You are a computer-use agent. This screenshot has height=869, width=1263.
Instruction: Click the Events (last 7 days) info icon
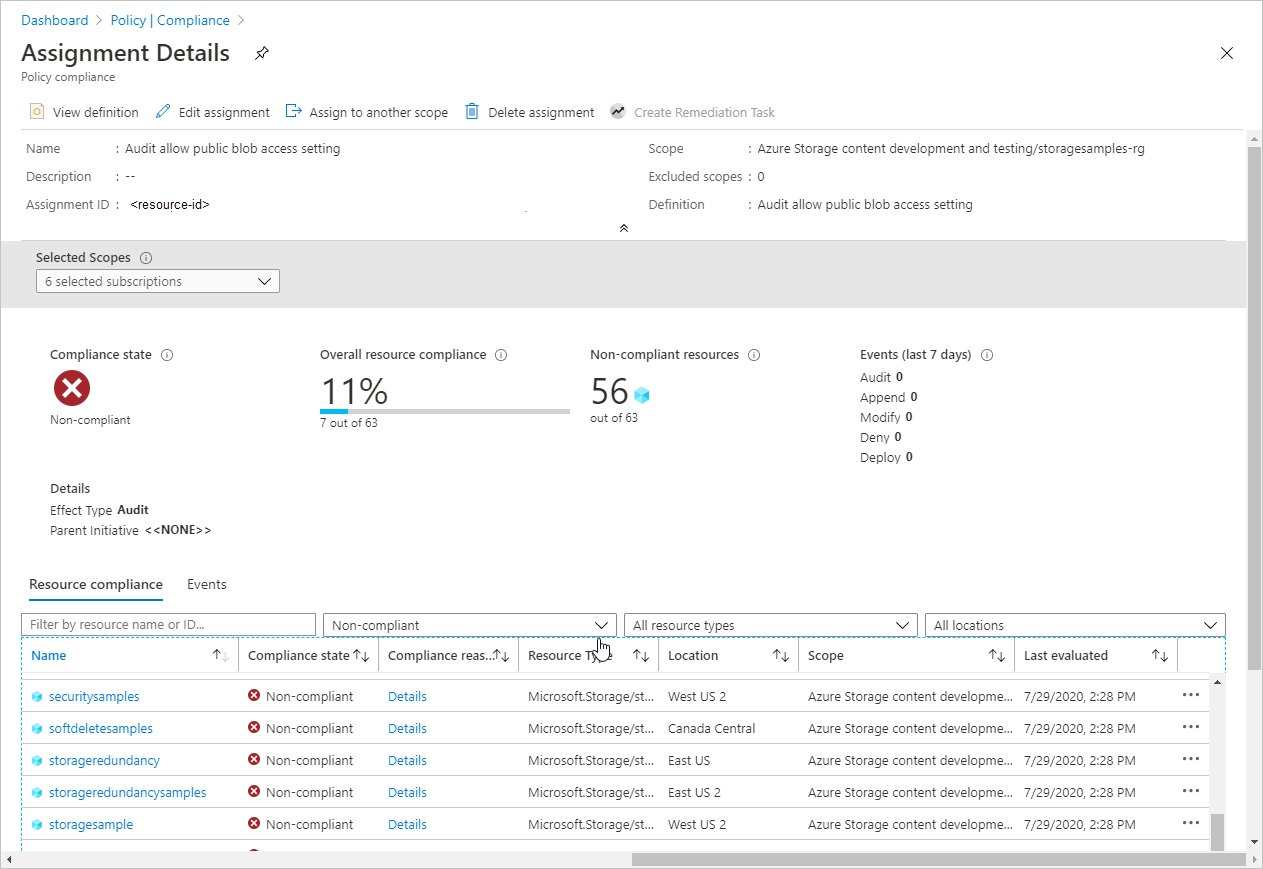pos(986,354)
